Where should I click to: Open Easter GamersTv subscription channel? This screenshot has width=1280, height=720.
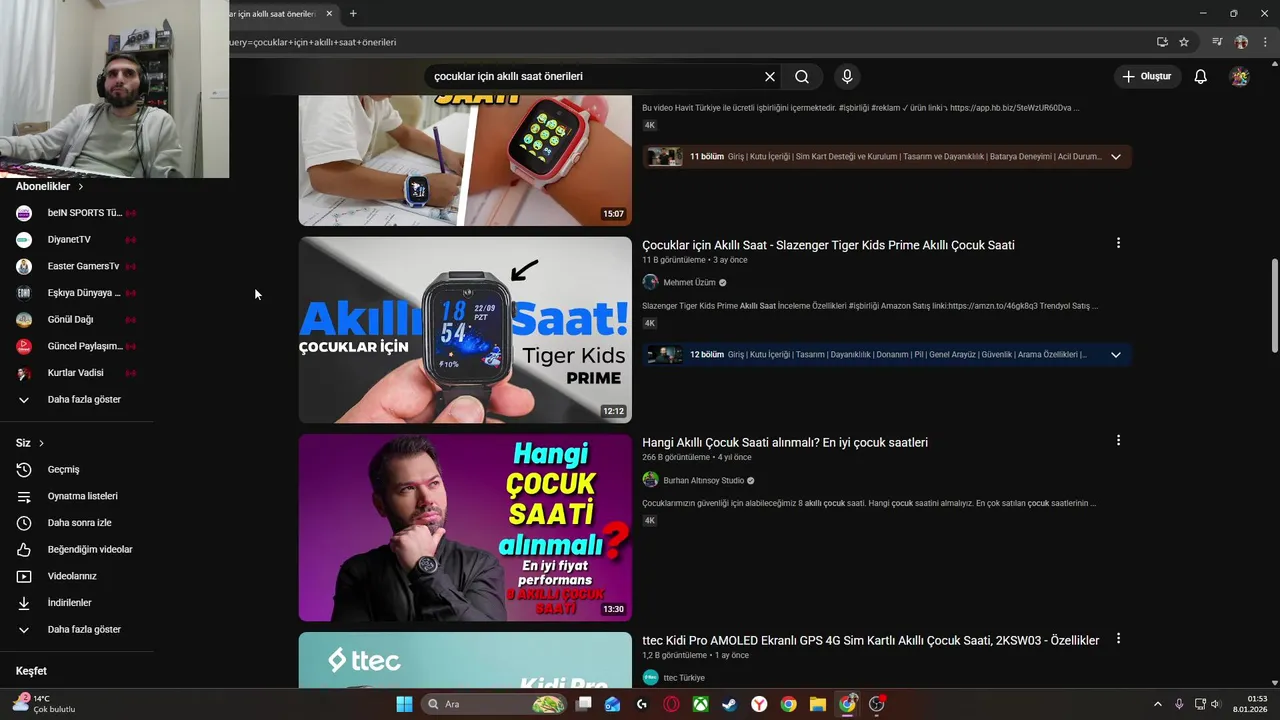coord(77,266)
